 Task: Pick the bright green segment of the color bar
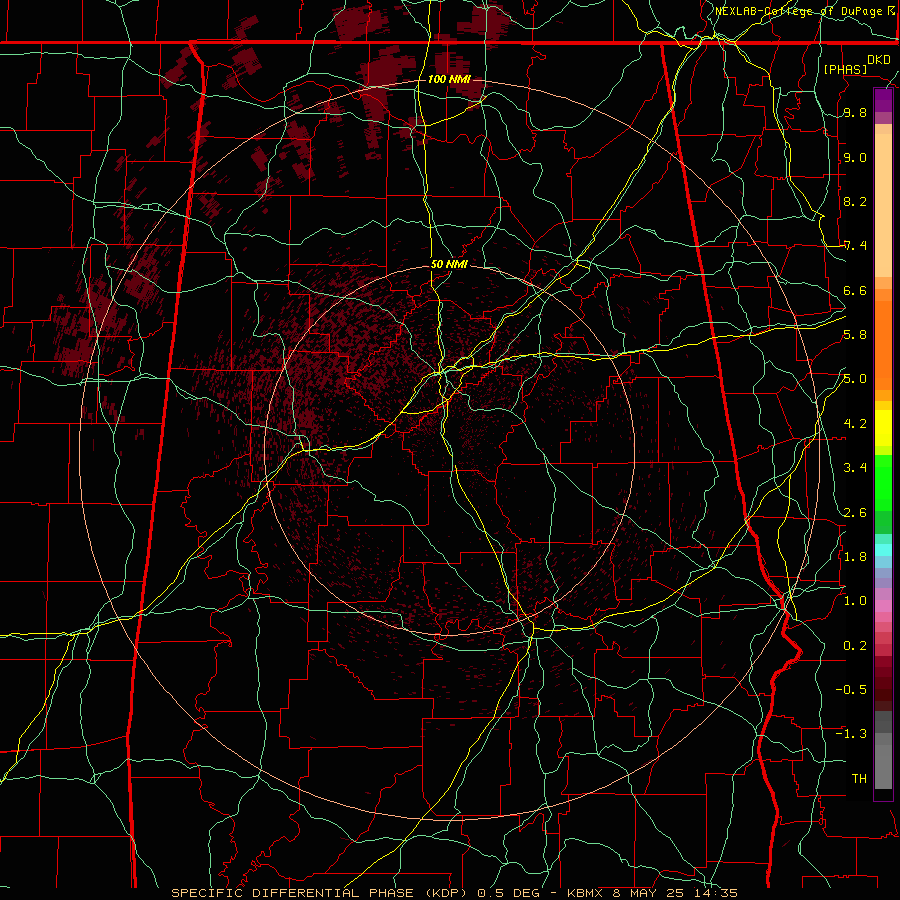(x=883, y=482)
